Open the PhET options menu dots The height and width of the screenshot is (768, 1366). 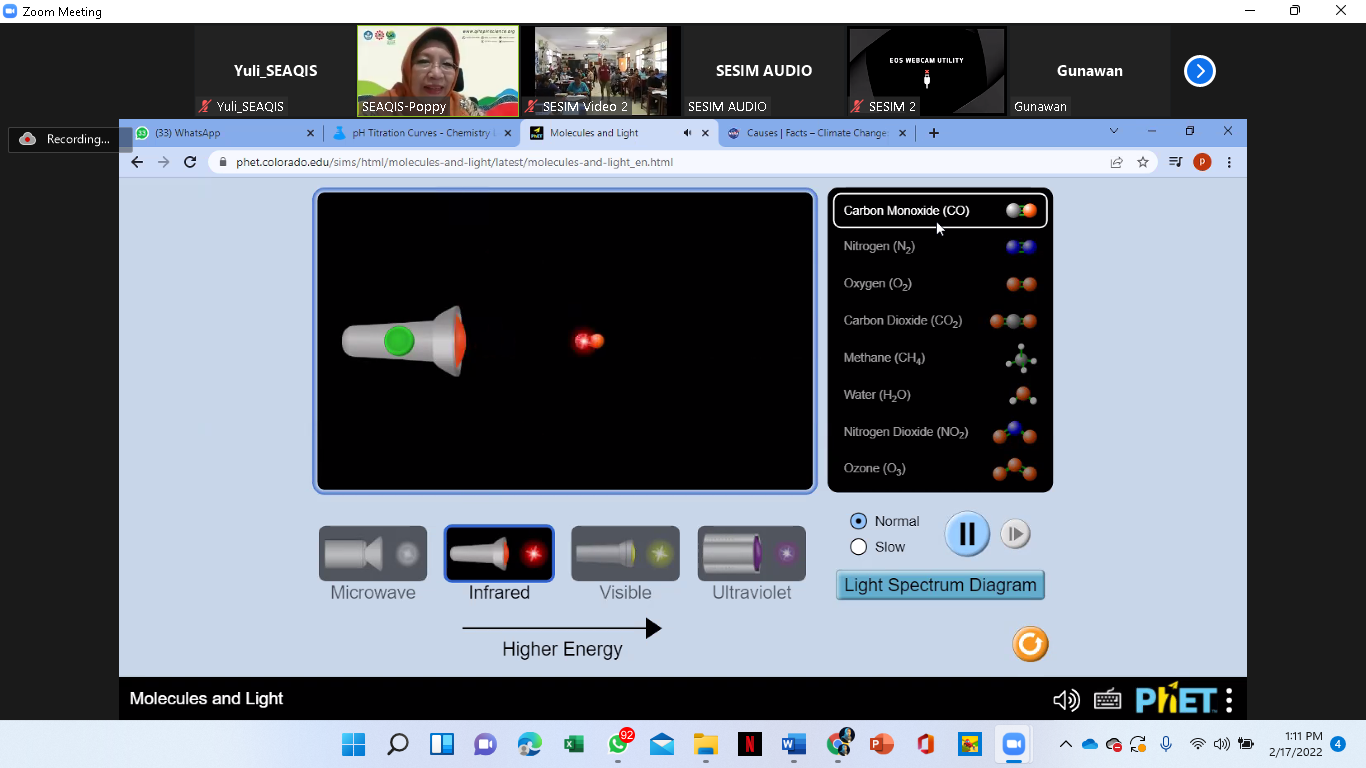coord(1229,700)
